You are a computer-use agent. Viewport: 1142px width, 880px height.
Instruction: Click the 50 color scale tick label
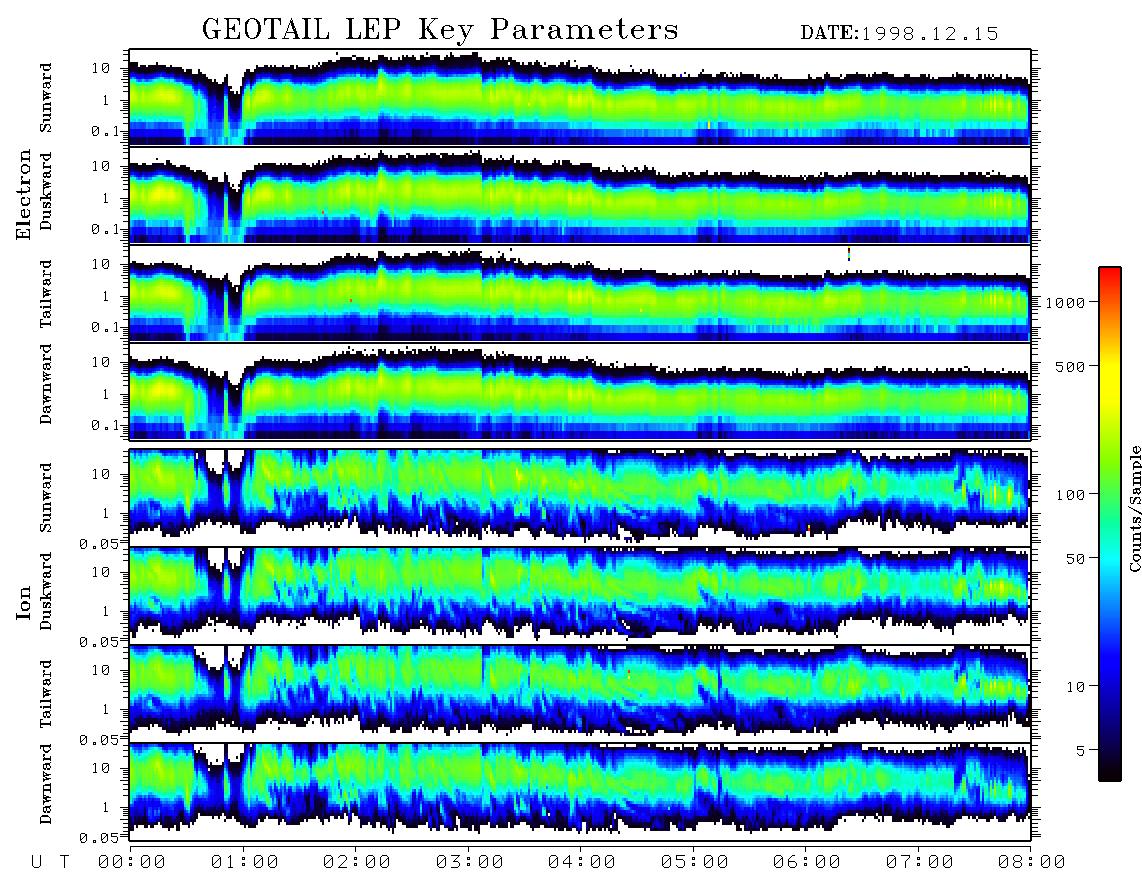1075,559
